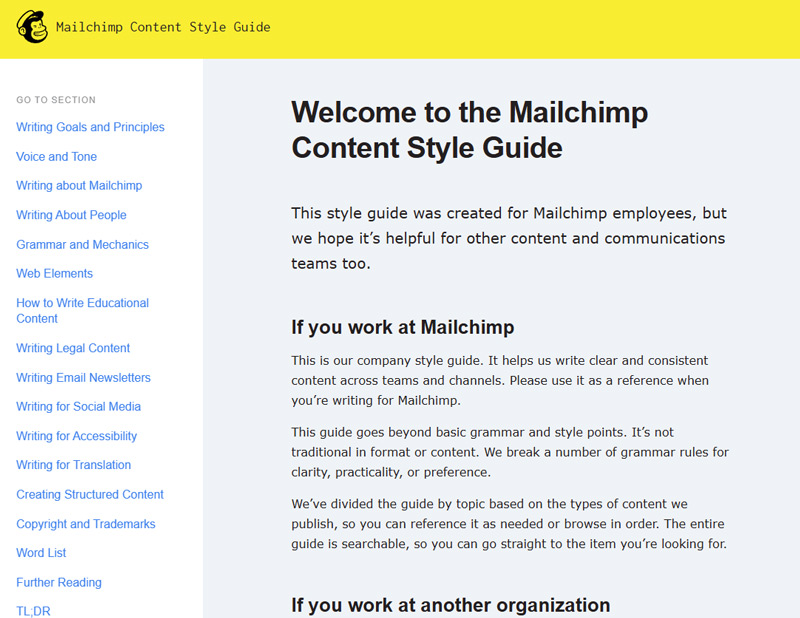Go to the Voice and Tone section
Viewport: 800px width, 618px height.
tap(56, 157)
